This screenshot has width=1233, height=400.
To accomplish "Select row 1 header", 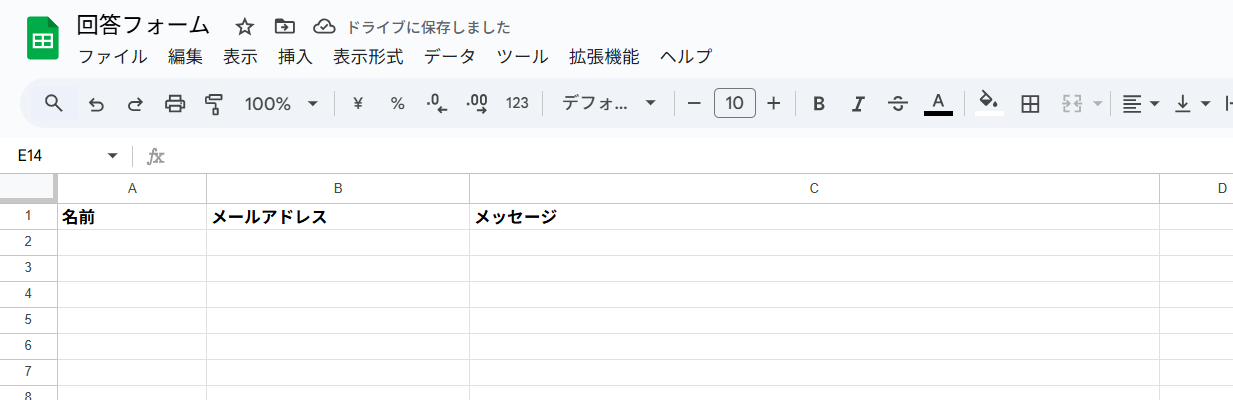I will (28, 216).
